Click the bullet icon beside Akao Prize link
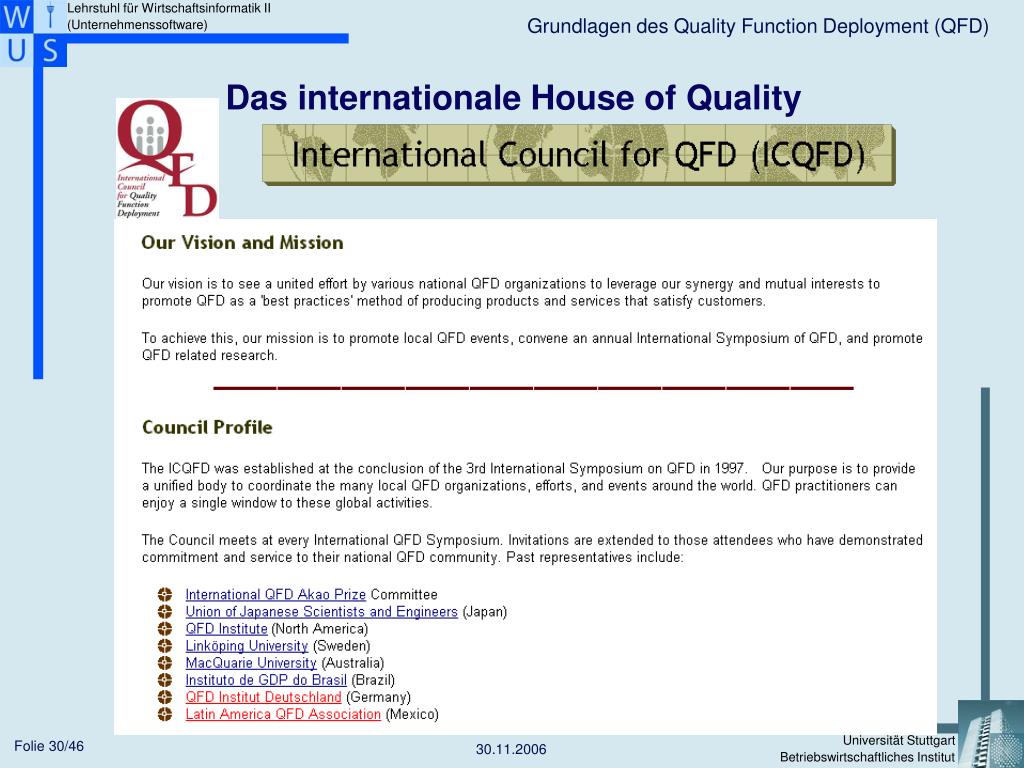The width and height of the screenshot is (1024, 768). [x=165, y=594]
